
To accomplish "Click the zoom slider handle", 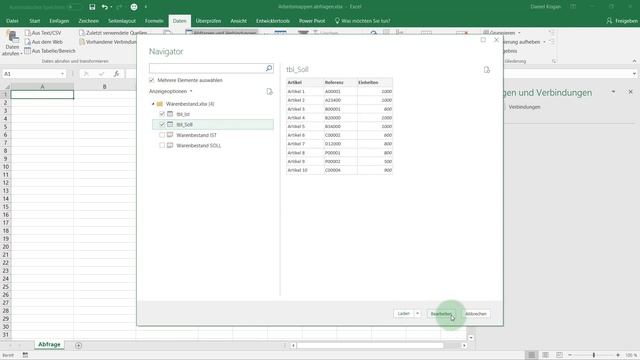I will (594, 355).
